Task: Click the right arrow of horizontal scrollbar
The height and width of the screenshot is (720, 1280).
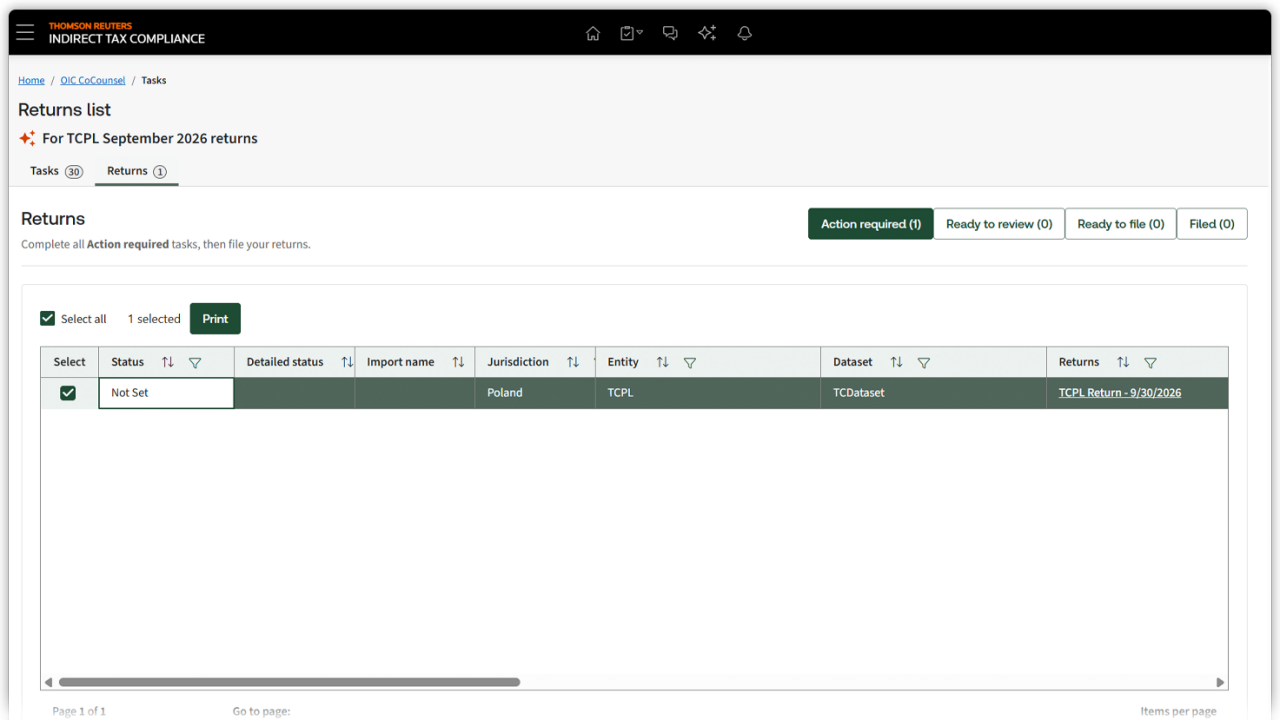Action: 1220,682
